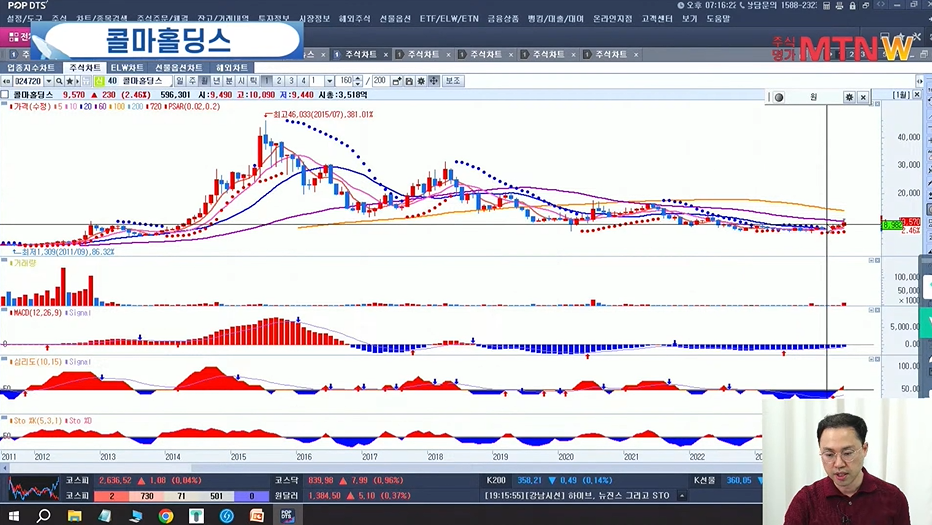Expand news ticker with small up arrow
This screenshot has width=932, height=525.
pyautogui.click(x=682, y=495)
